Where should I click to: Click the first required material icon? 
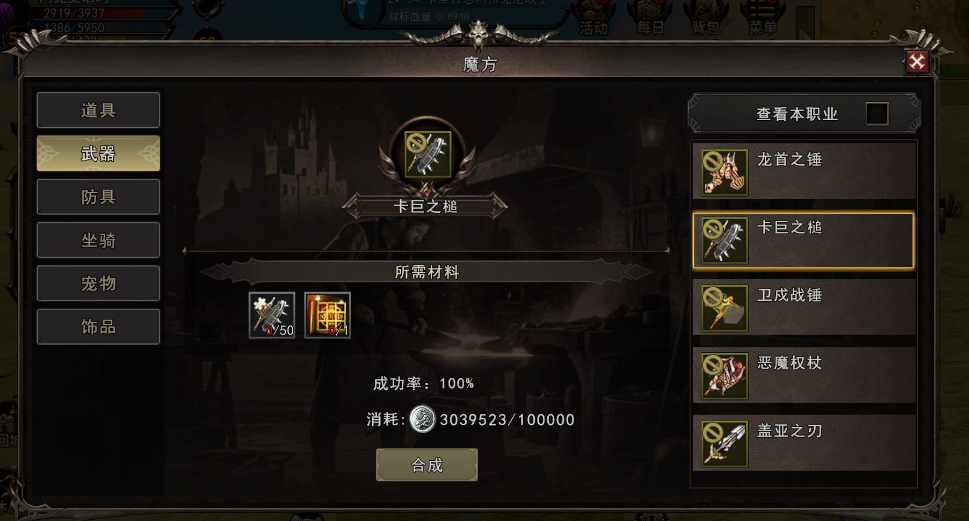point(272,315)
